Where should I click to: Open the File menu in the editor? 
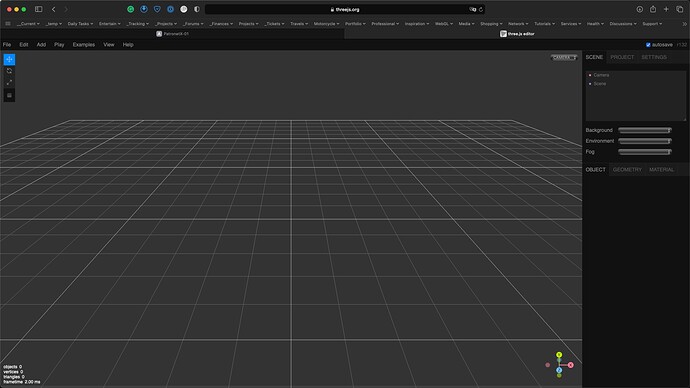coord(7,45)
